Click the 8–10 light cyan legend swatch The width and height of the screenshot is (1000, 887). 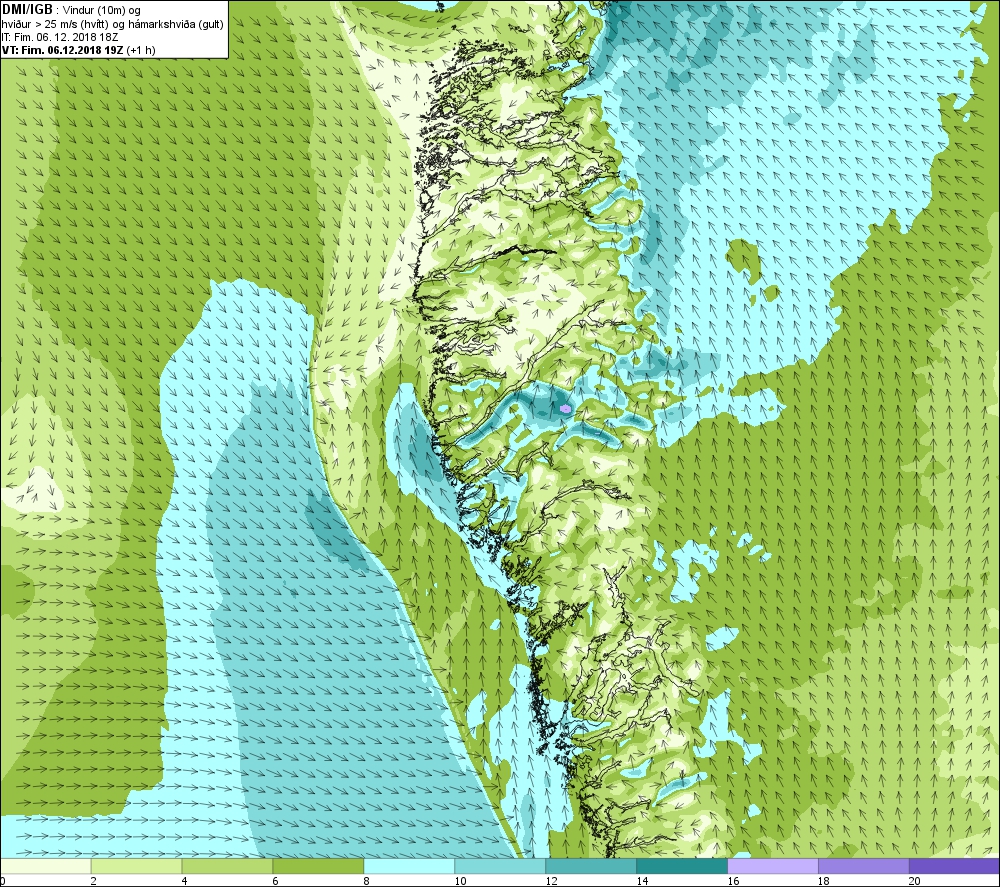coord(409,866)
